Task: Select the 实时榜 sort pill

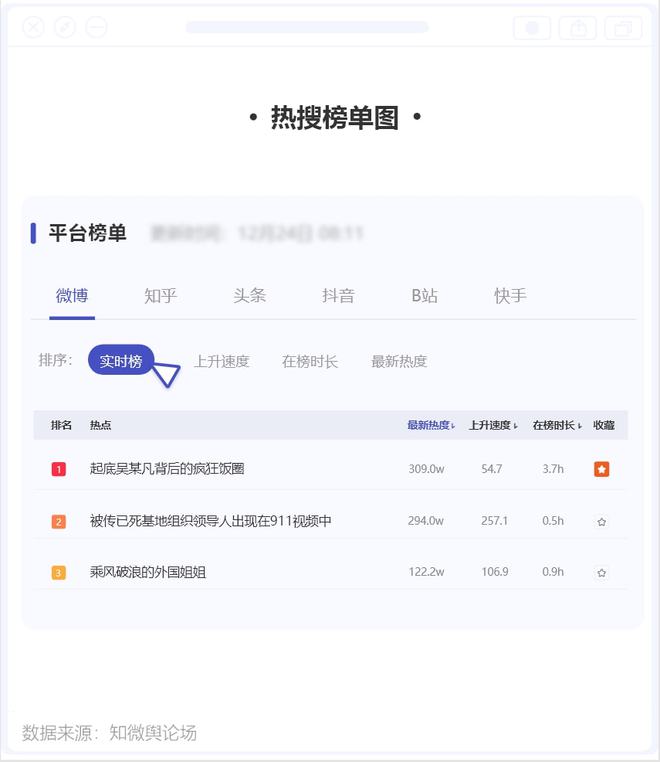Action: click(x=121, y=361)
